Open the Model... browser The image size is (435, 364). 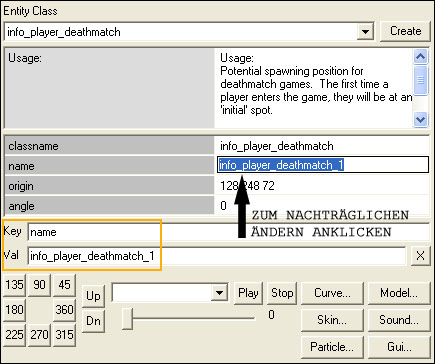pos(399,293)
